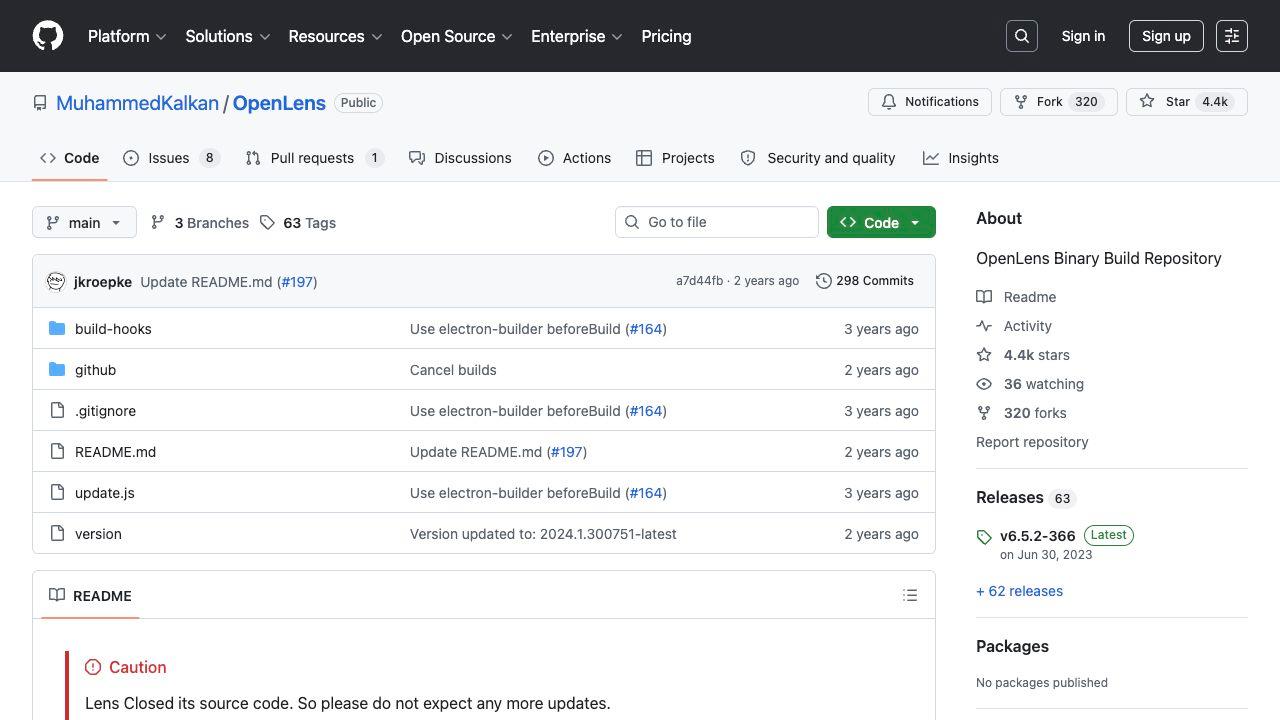Expand the Solutions menu
1280x720 pixels.
coord(228,36)
